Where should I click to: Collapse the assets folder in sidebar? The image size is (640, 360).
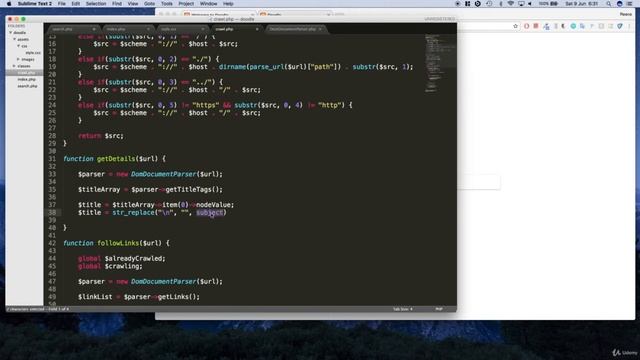[15, 39]
